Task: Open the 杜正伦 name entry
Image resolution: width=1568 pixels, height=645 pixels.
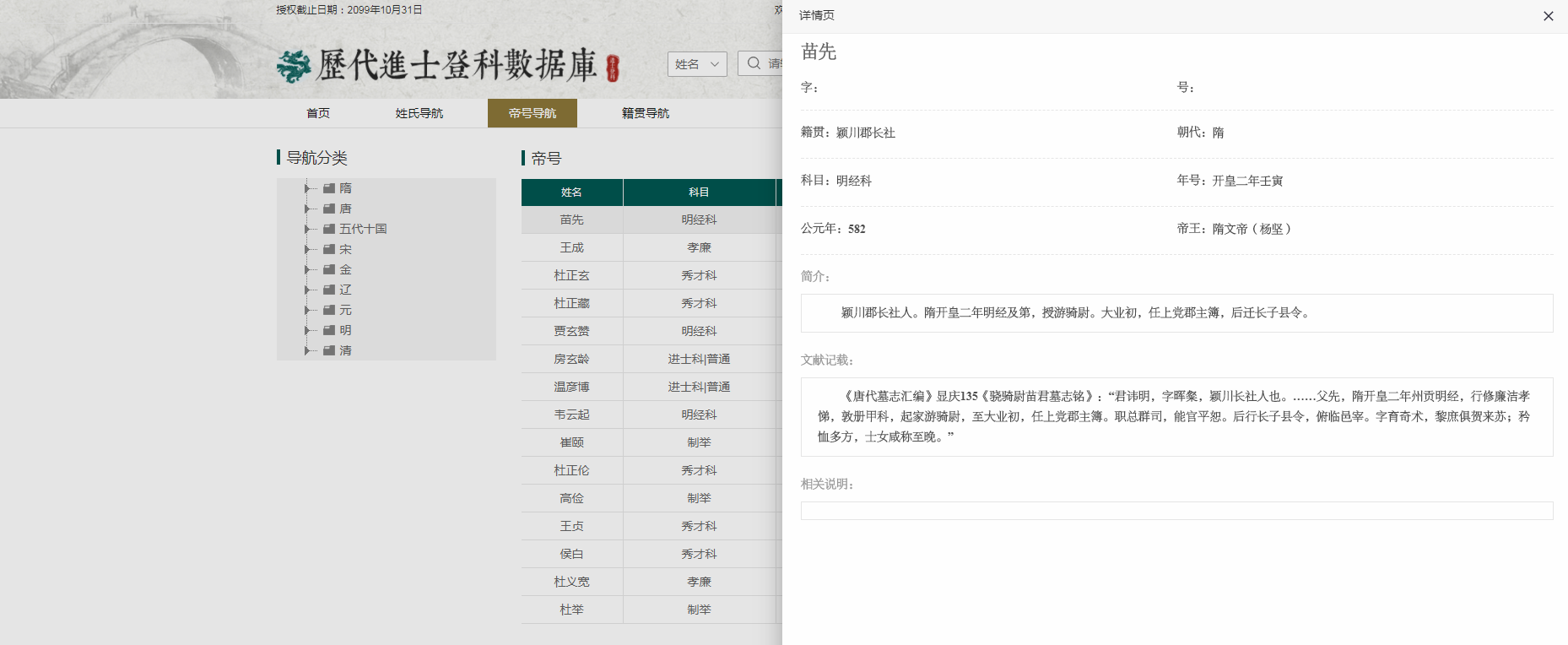Action: point(572,470)
